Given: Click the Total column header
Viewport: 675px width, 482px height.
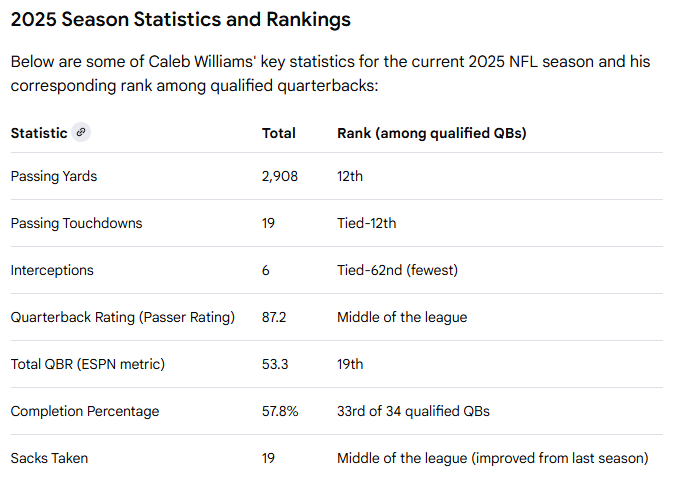Looking at the screenshot, I should coord(278,133).
